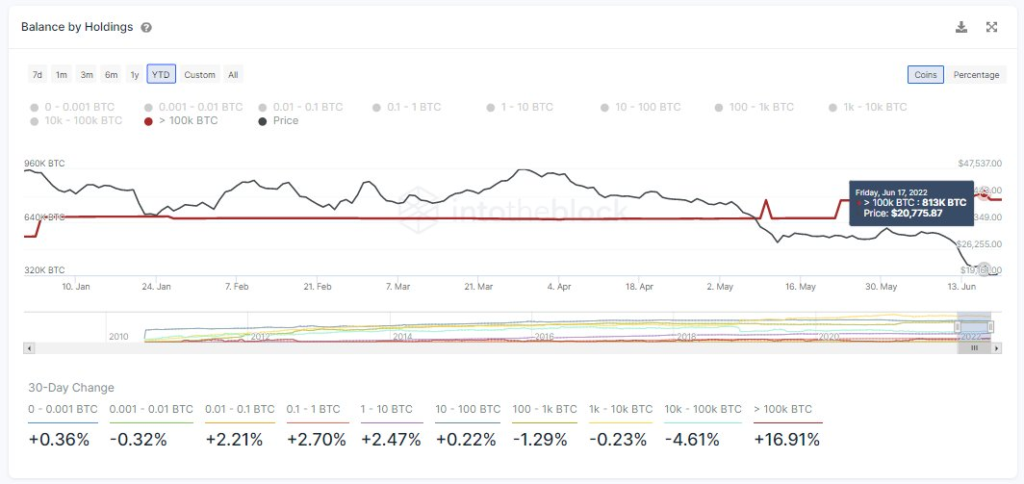1024x484 pixels.
Task: Click the left range handle in the navigator
Action: [958, 327]
